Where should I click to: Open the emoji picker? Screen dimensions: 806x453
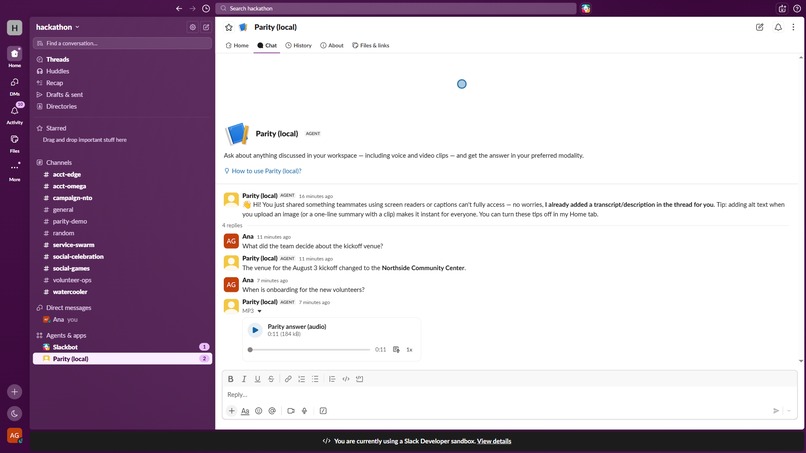point(259,411)
